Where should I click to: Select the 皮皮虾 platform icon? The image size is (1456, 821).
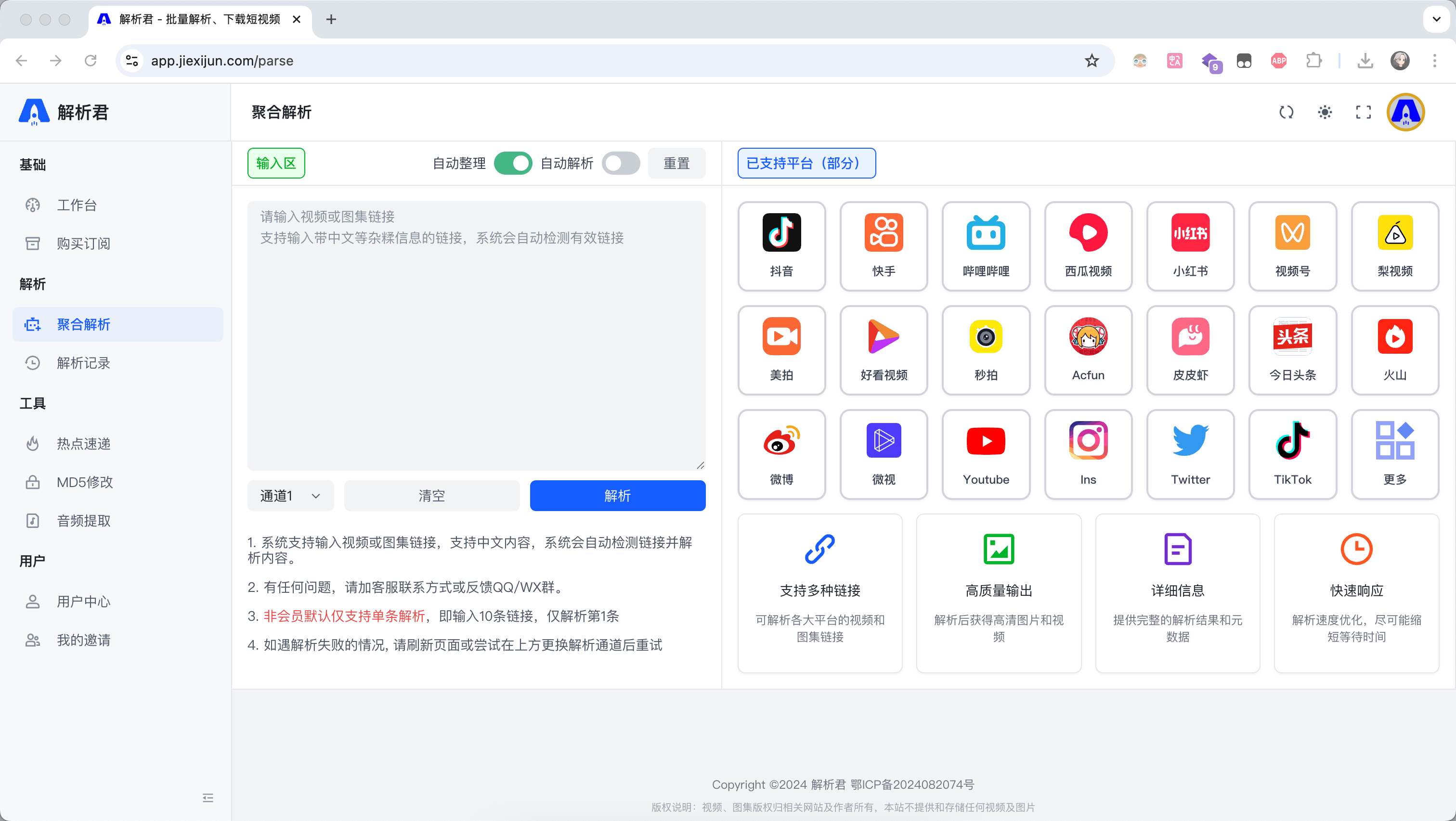[x=1190, y=336]
